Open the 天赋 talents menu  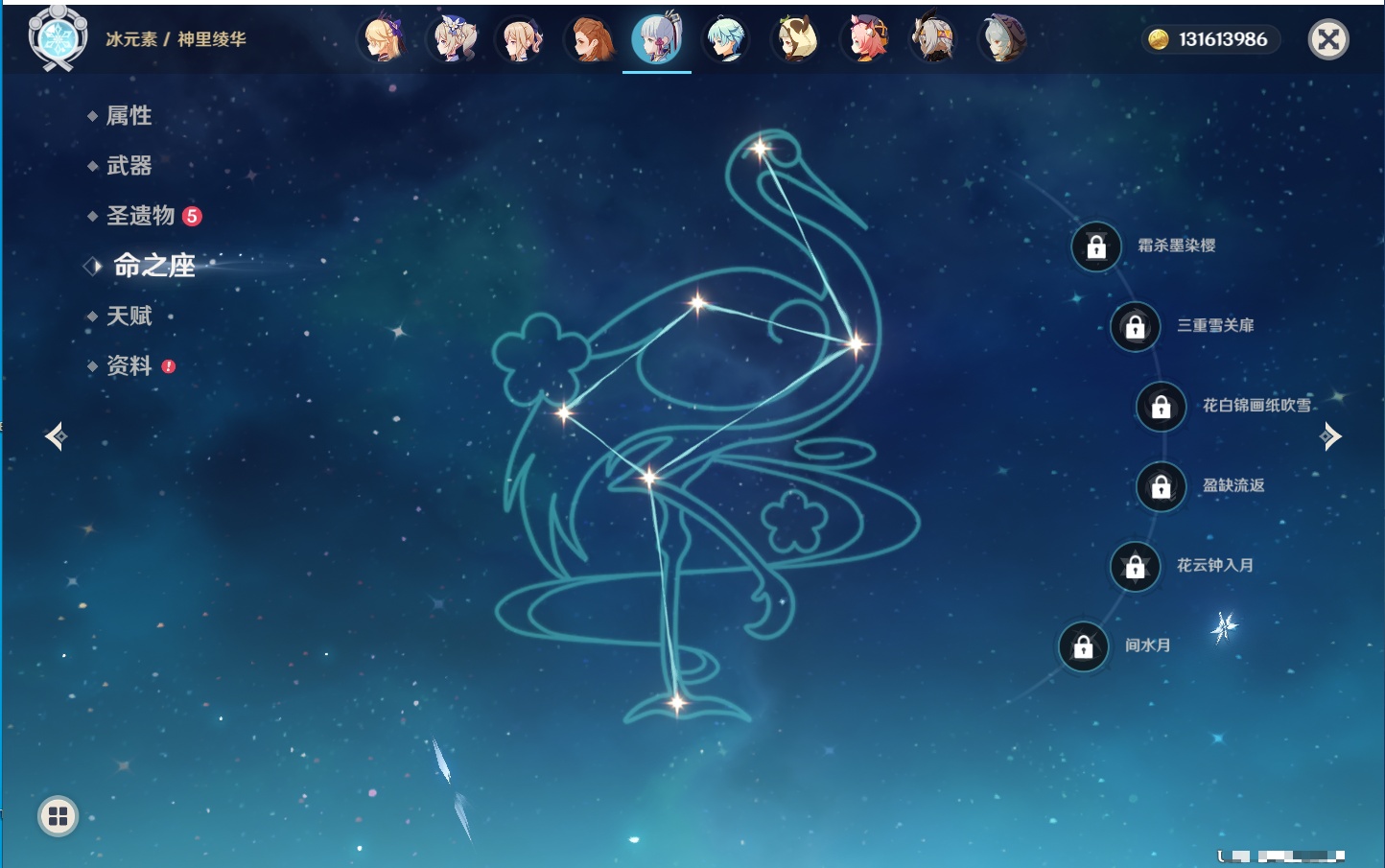click(x=129, y=316)
